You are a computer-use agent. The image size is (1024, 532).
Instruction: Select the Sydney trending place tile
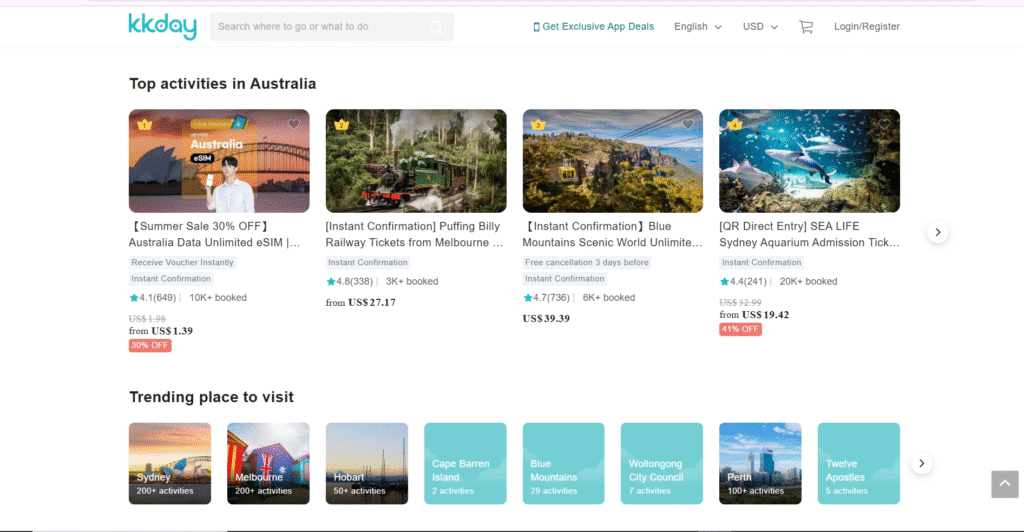tap(170, 463)
